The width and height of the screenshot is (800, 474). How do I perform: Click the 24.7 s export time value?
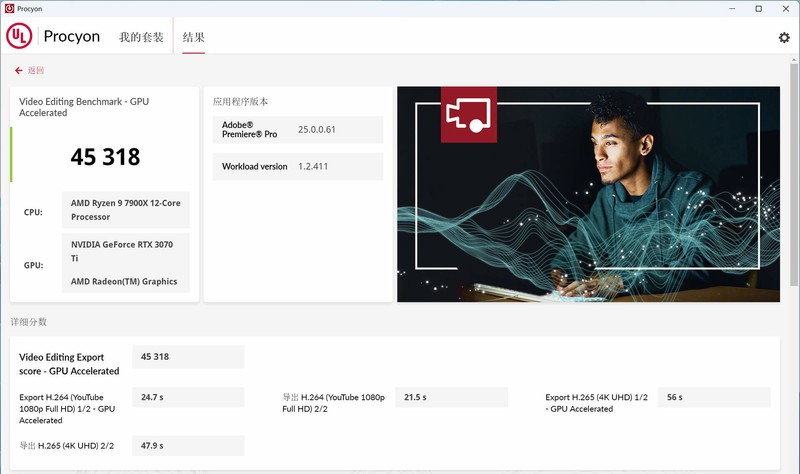pyautogui.click(x=188, y=397)
